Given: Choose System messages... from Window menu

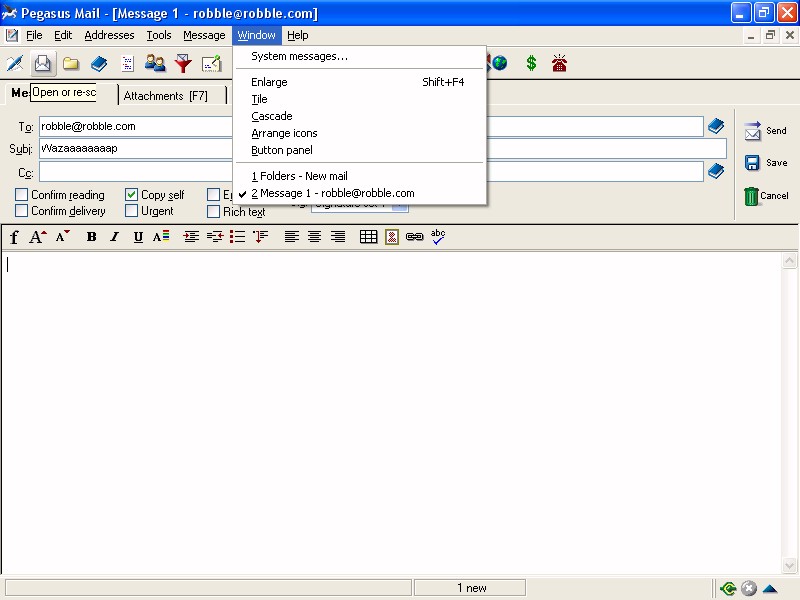Looking at the screenshot, I should [x=359, y=56].
